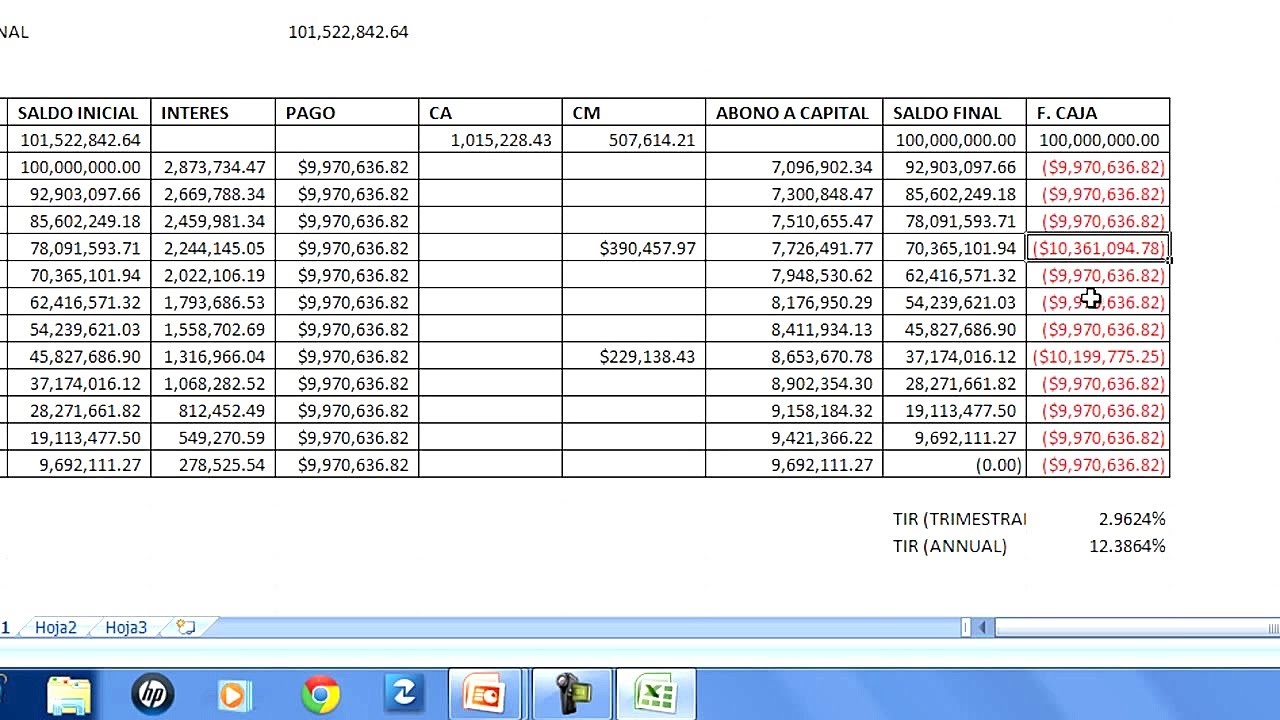The image size is (1280, 720).
Task: Open Google Chrome from the taskbar
Action: coord(320,695)
